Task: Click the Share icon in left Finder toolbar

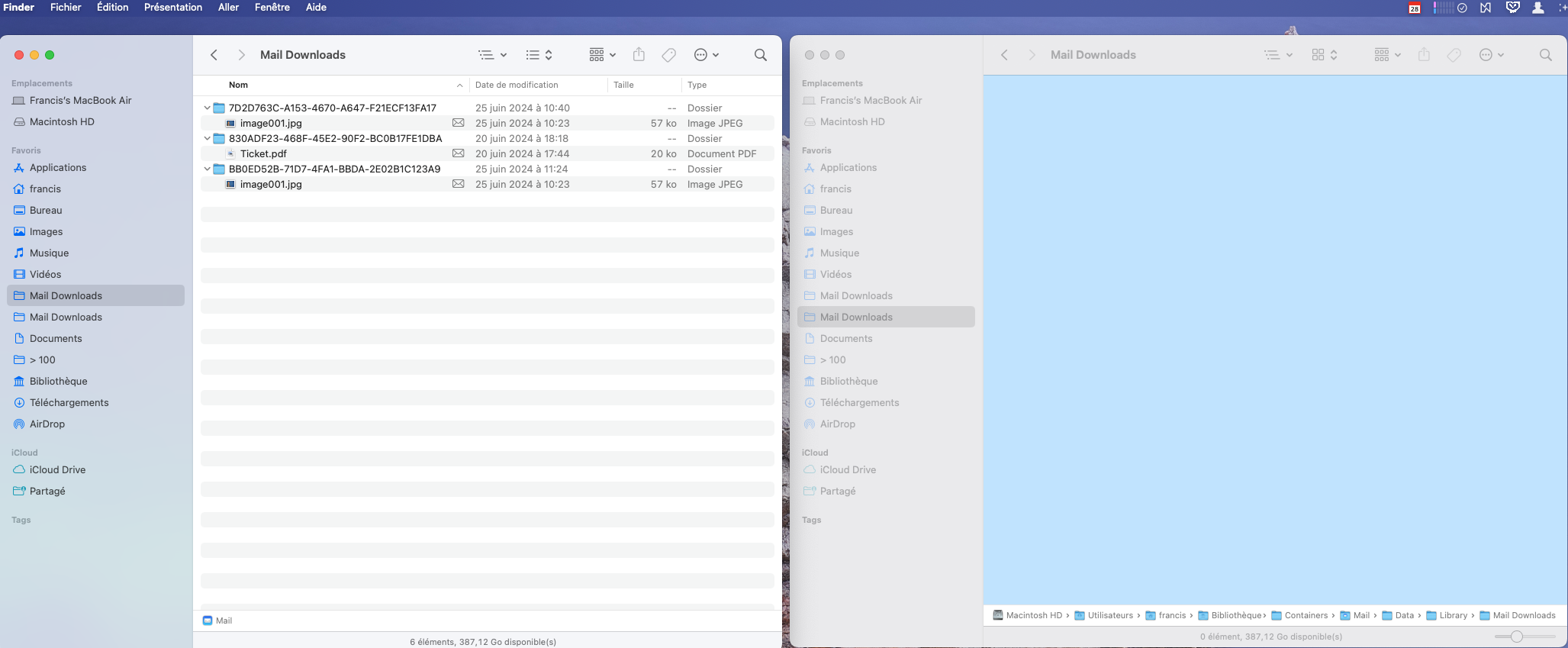Action: 639,55
